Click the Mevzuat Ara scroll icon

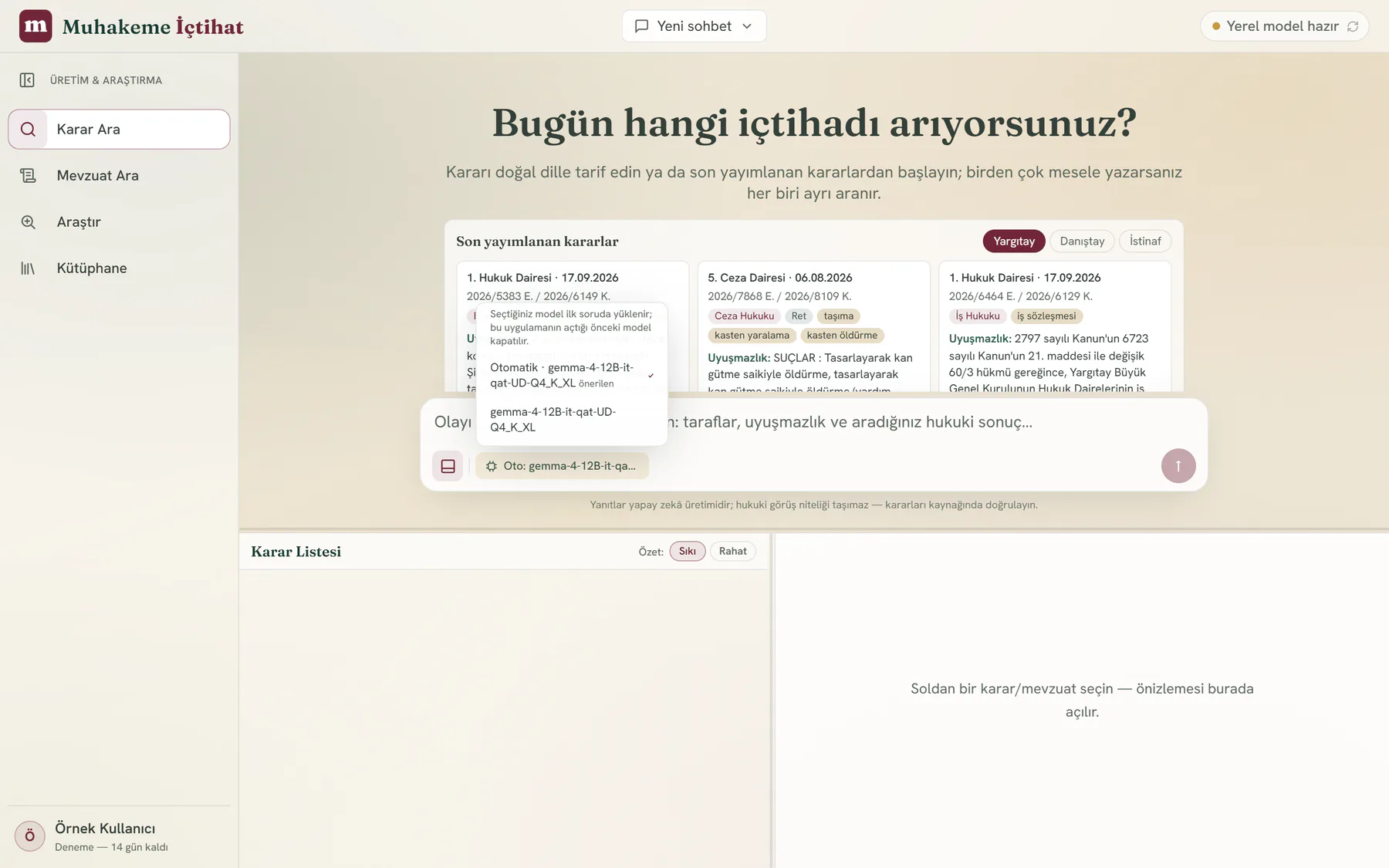tap(28, 176)
